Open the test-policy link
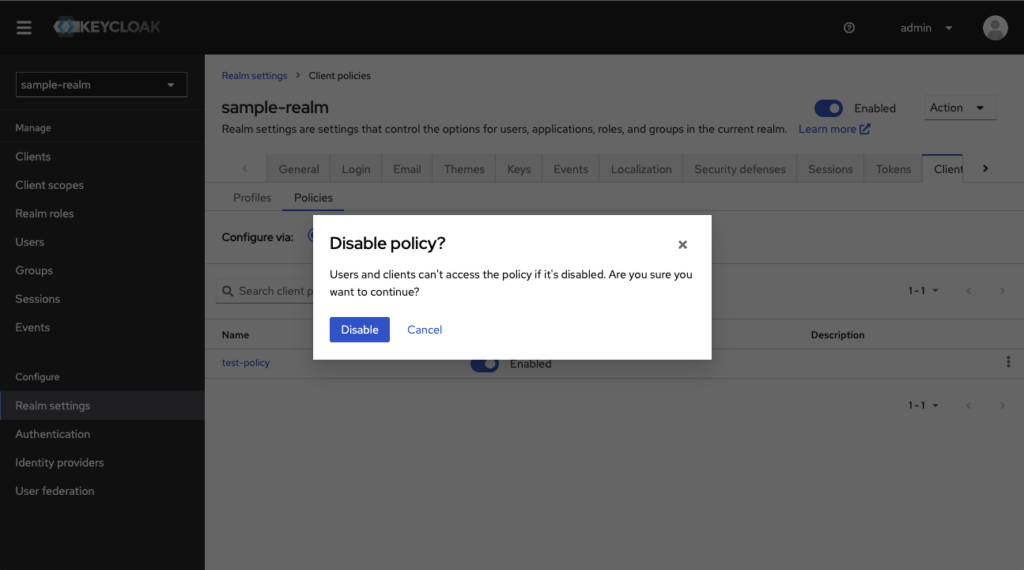 (246, 363)
